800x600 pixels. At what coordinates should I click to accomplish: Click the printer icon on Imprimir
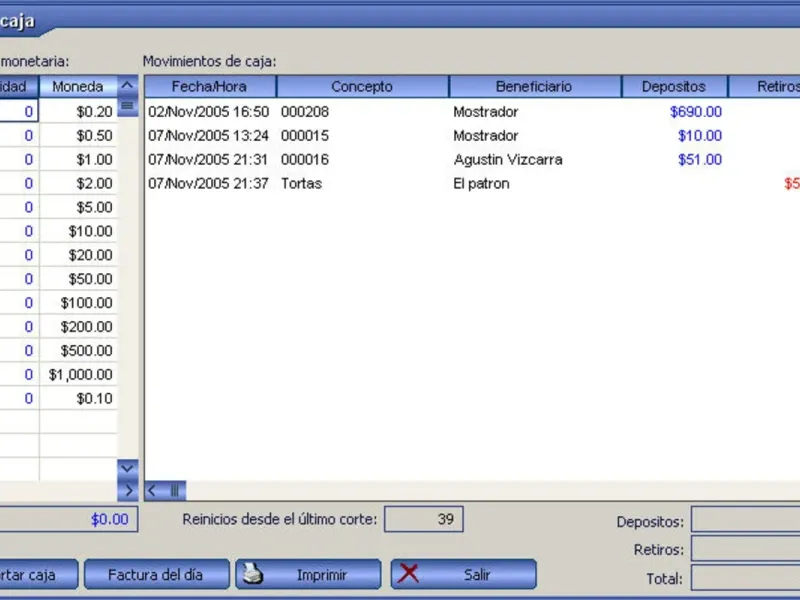click(x=253, y=574)
